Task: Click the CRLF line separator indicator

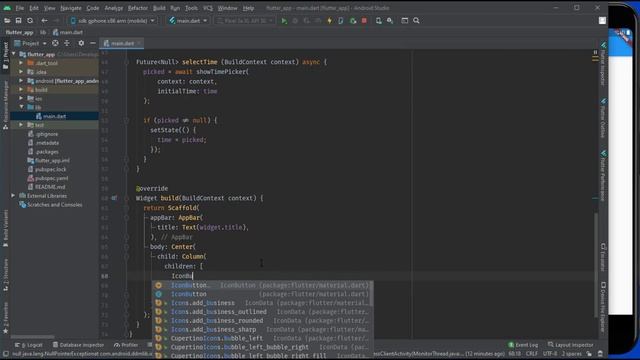Action: [x=531, y=354]
